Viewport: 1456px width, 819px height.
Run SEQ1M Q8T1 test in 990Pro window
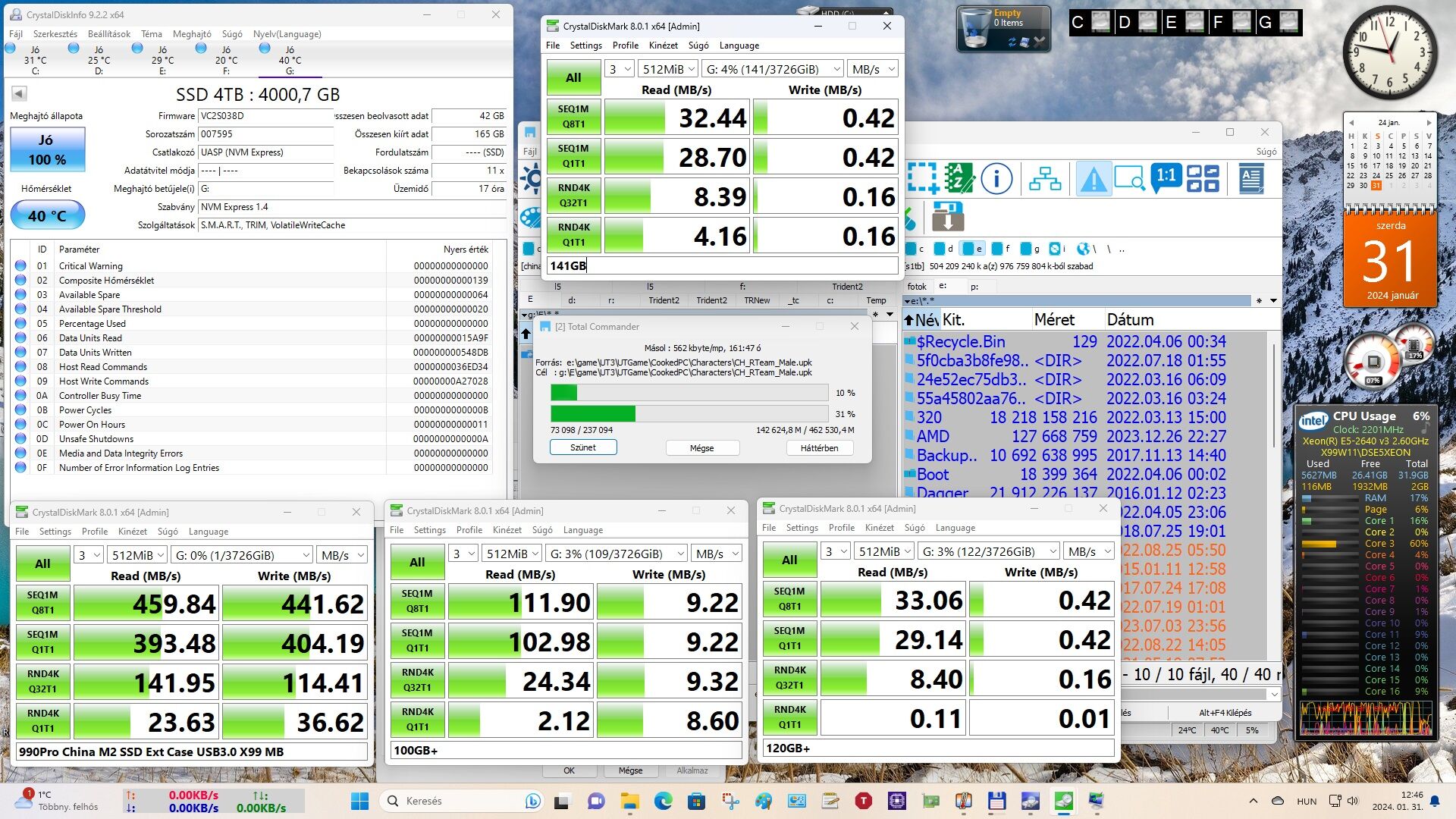(x=42, y=603)
